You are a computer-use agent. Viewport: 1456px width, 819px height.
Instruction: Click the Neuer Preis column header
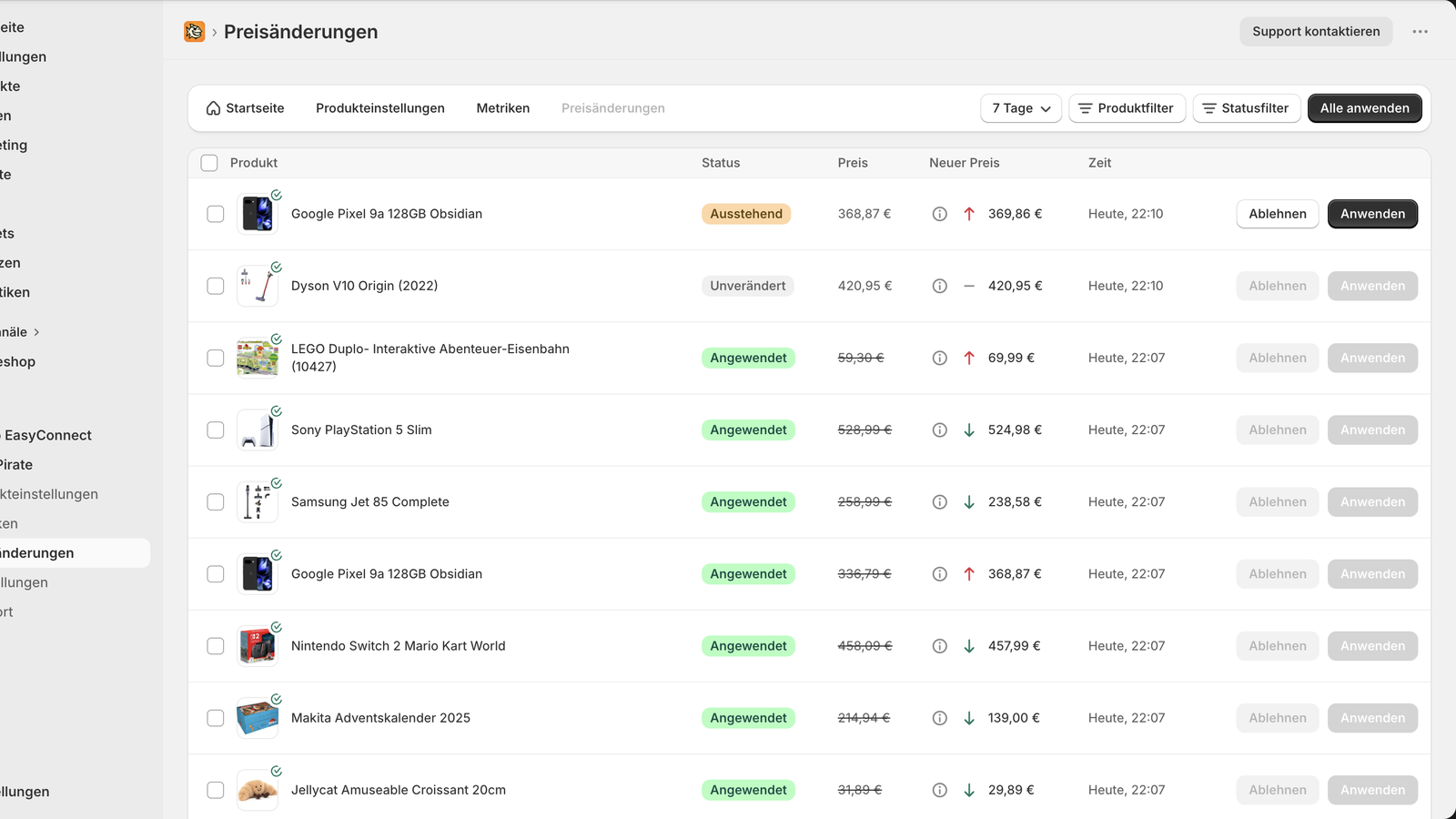[965, 163]
